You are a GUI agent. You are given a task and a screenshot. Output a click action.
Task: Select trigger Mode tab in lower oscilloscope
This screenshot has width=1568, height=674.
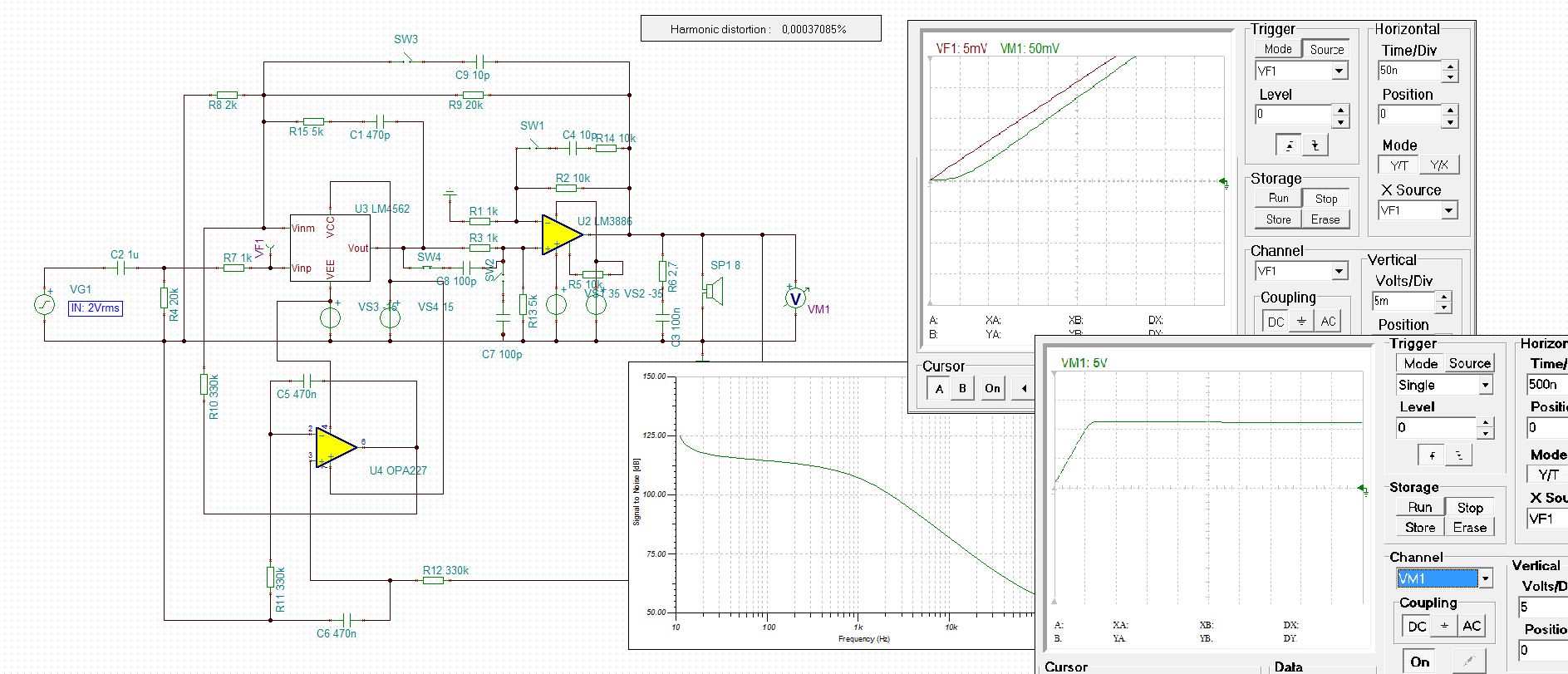tap(1420, 363)
